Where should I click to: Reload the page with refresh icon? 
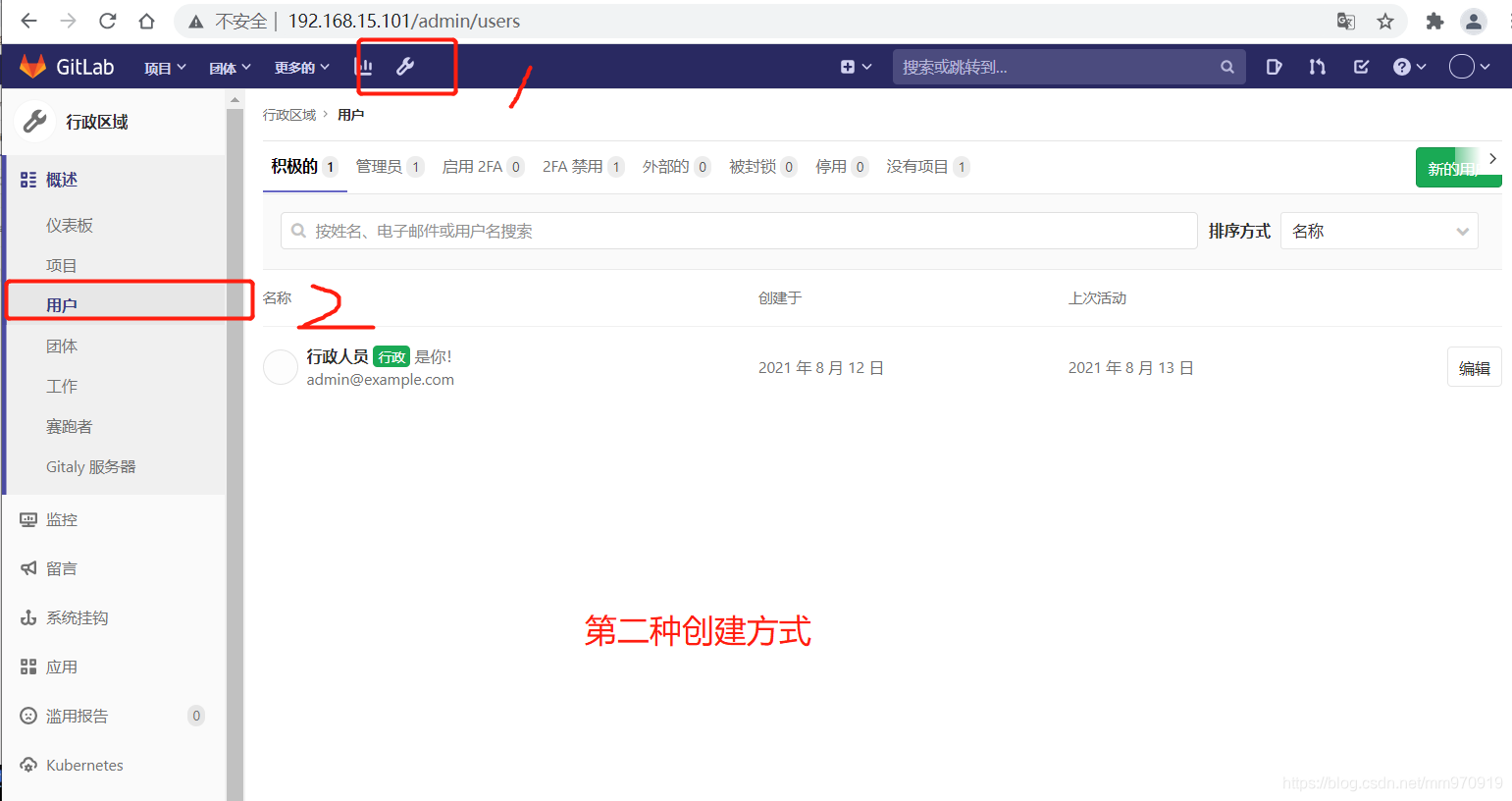pyautogui.click(x=107, y=21)
